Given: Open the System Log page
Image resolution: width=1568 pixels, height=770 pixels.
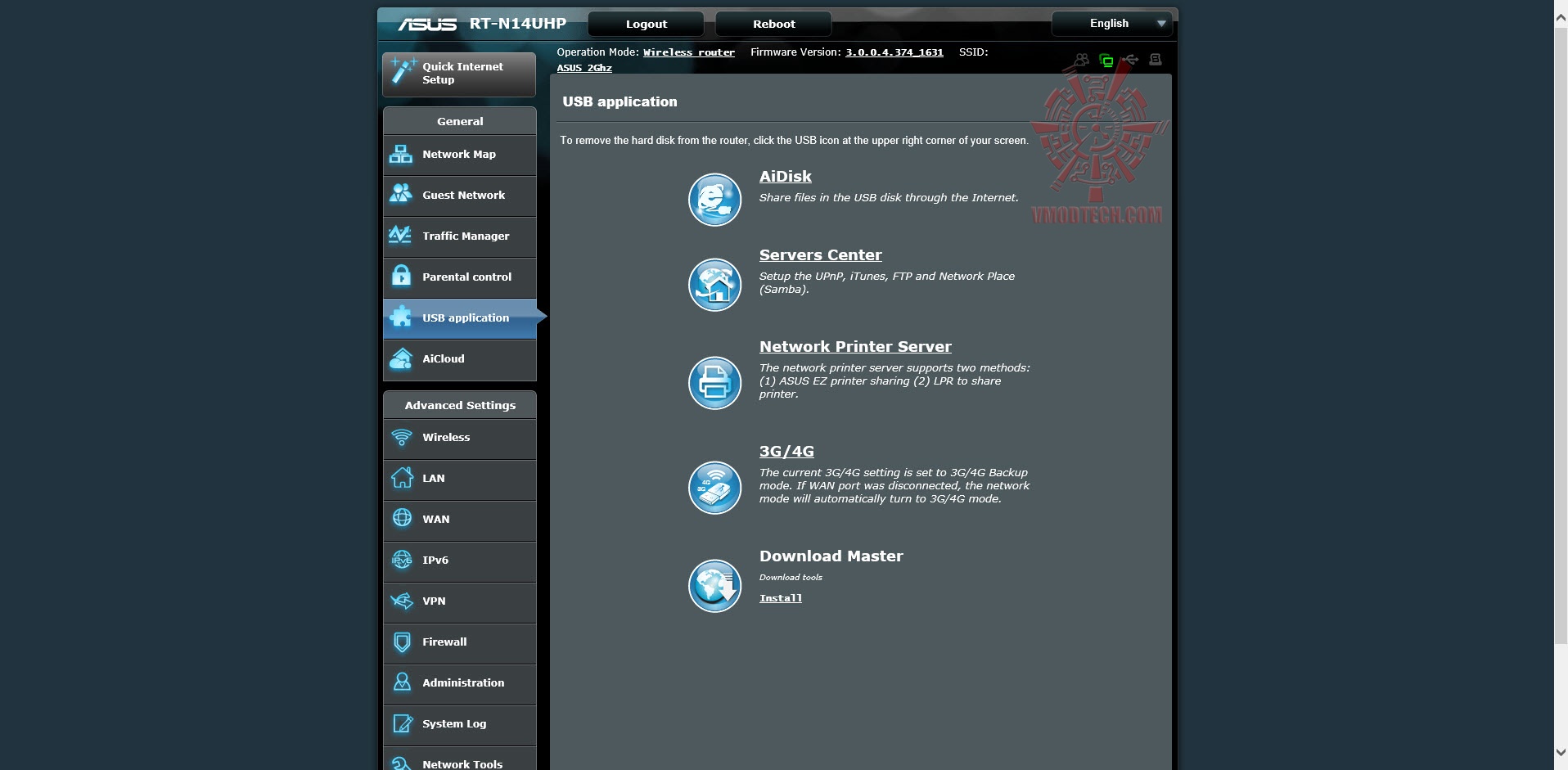Looking at the screenshot, I should coord(459,724).
